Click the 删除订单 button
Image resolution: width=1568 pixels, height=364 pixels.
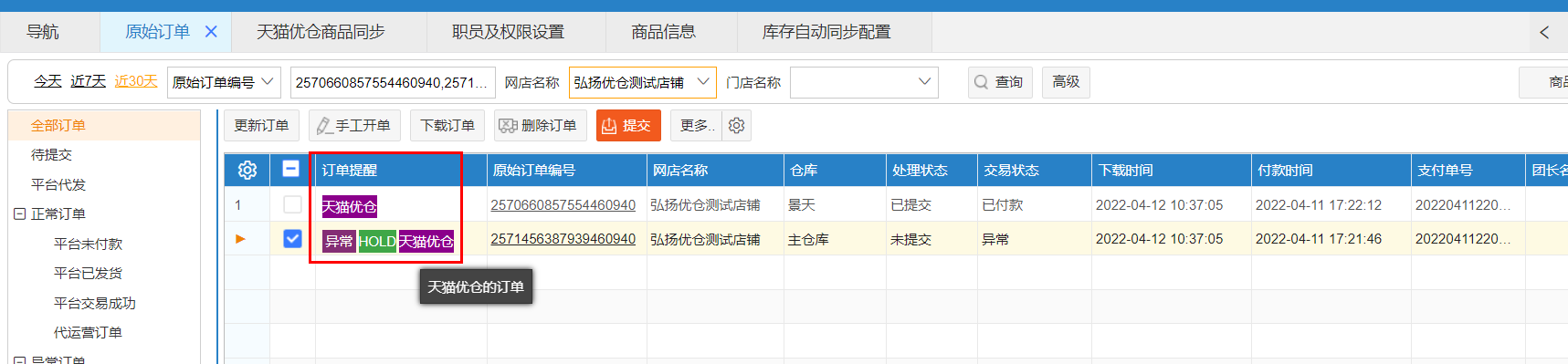[540, 125]
